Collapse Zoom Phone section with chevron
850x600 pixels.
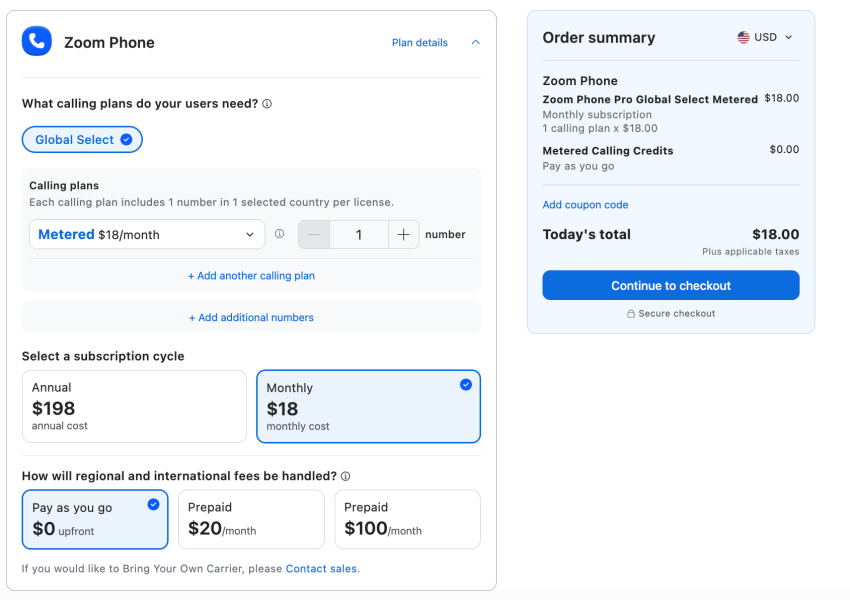pos(475,42)
